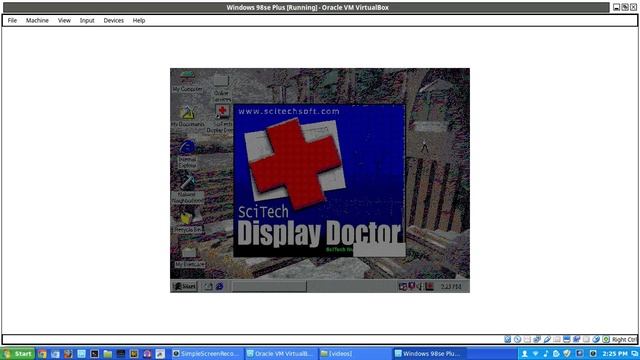Click the Network Neighborhood desktop icon
Image resolution: width=640 pixels, height=360 pixels.
pyautogui.click(x=187, y=189)
